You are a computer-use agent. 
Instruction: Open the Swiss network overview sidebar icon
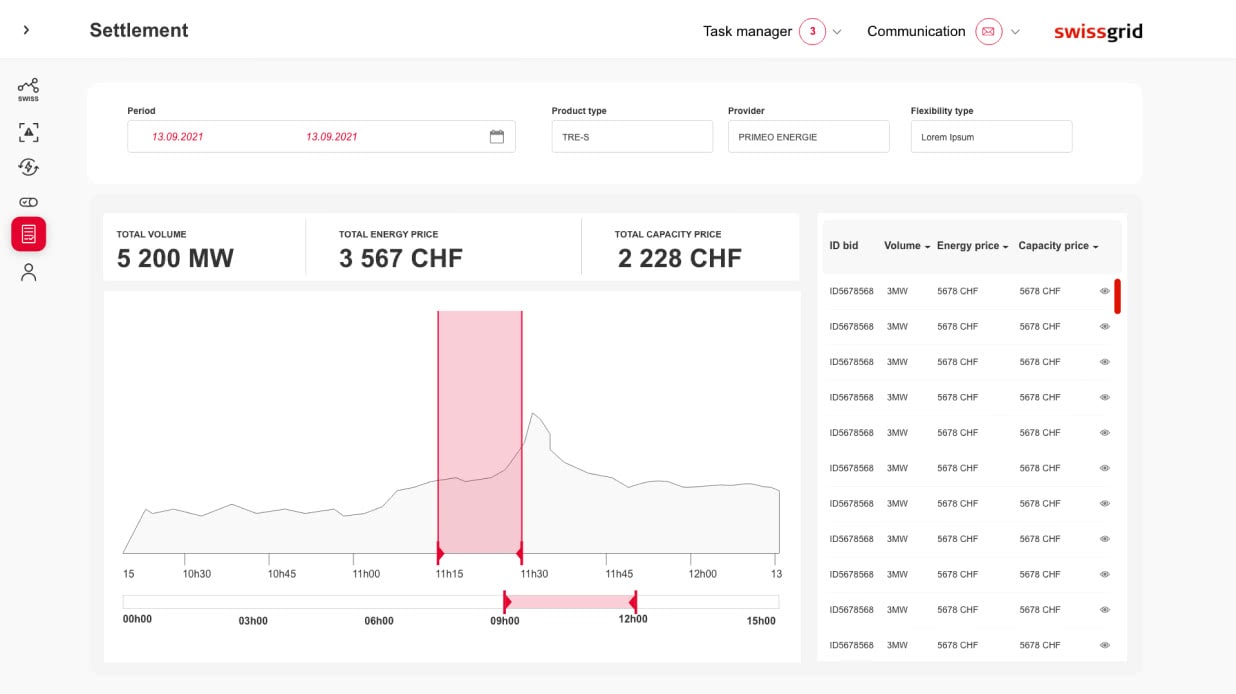[28, 89]
